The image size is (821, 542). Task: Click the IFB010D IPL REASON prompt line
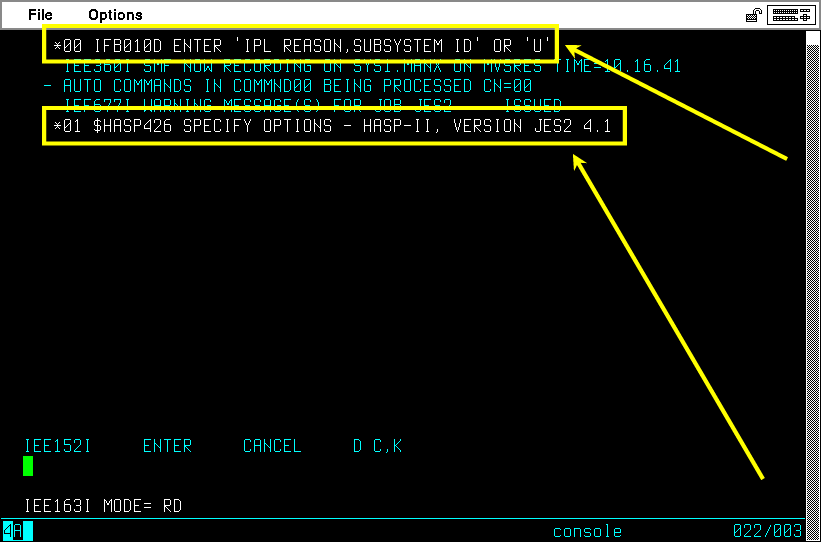click(x=303, y=46)
